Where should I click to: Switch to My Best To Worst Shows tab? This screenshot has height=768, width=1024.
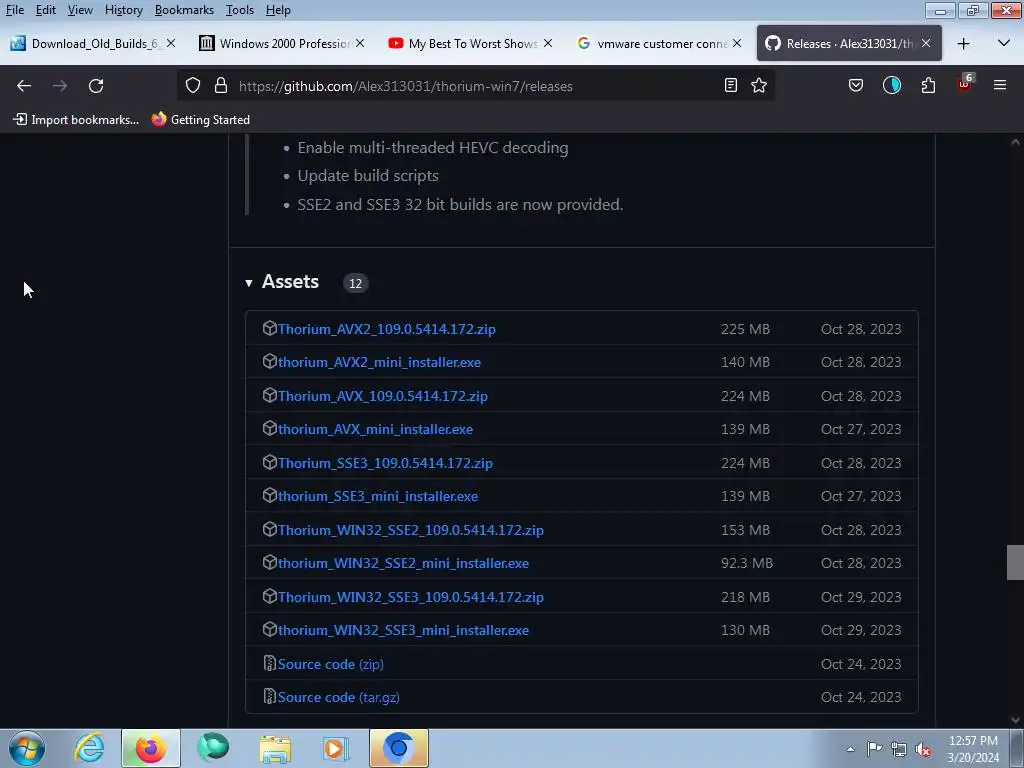pos(470,44)
